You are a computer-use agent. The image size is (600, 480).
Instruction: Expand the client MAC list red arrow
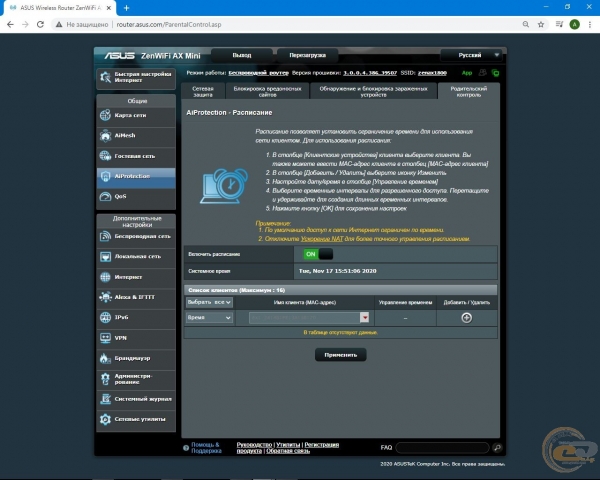click(365, 317)
